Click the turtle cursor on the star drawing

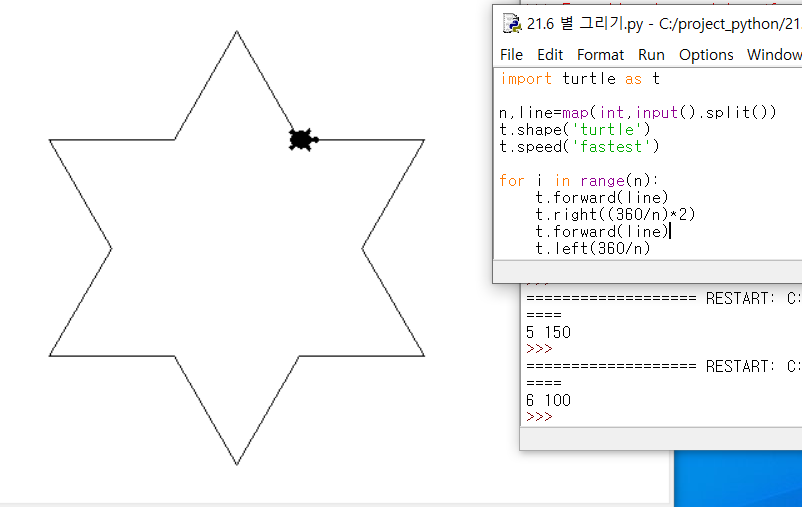tap(303, 140)
